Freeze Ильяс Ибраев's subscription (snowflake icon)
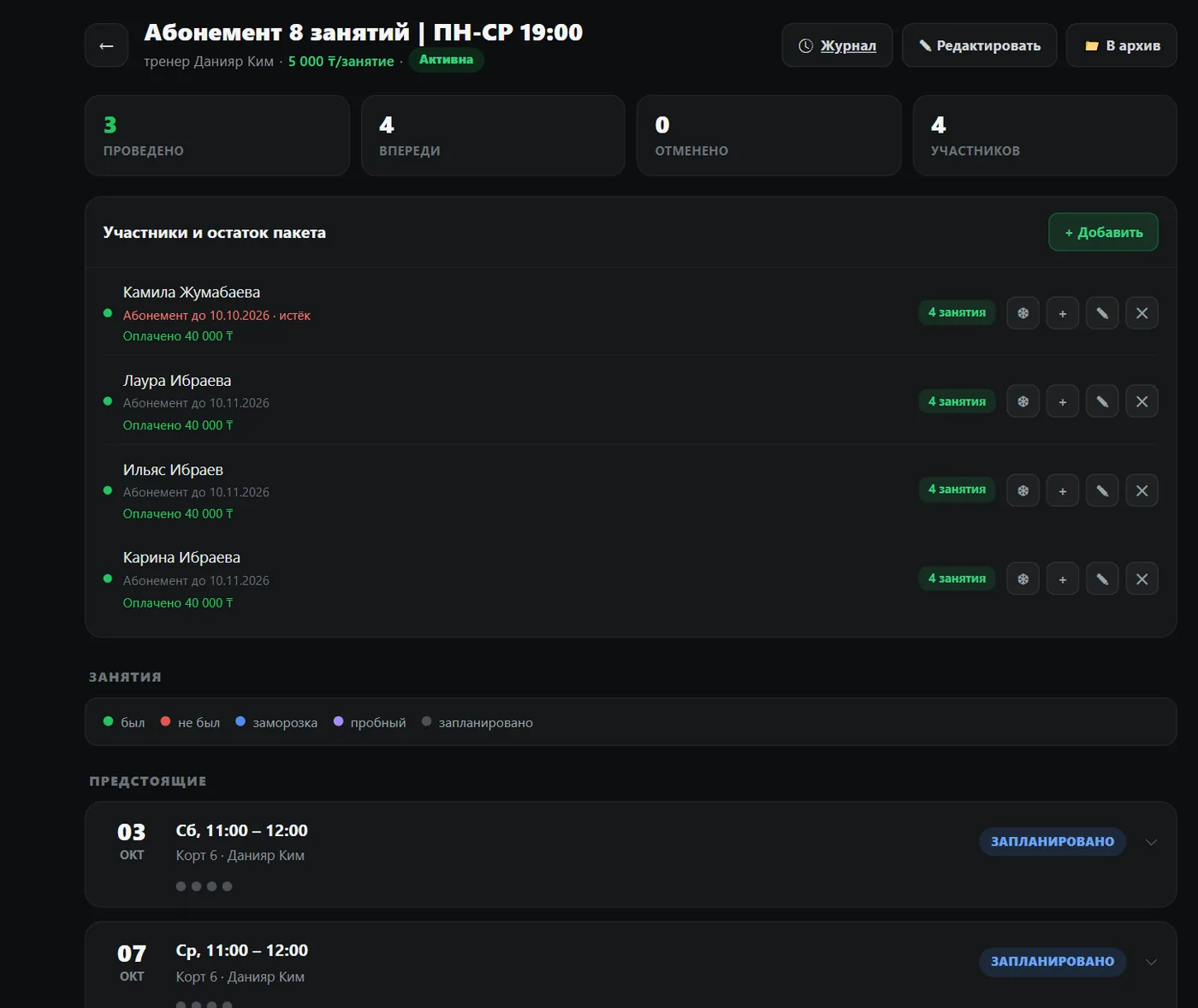 [x=1023, y=490]
